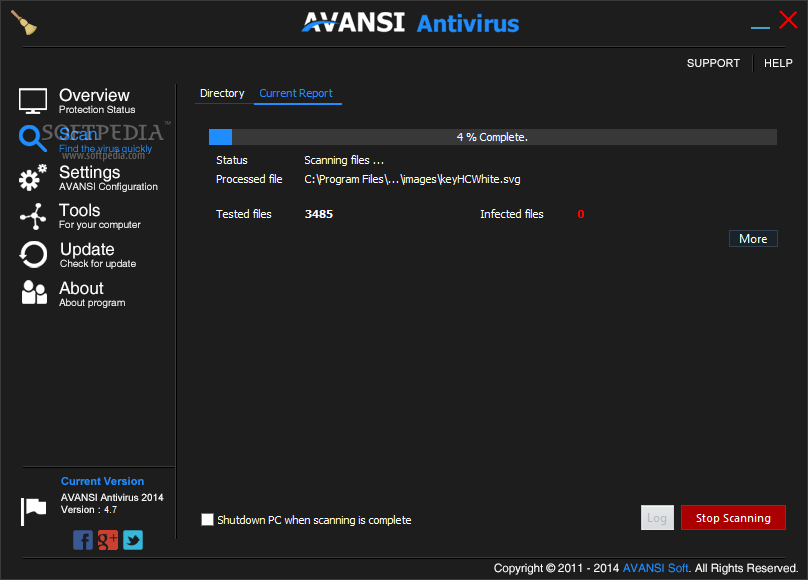Image resolution: width=808 pixels, height=580 pixels.
Task: Click the More button
Action: [x=753, y=238]
